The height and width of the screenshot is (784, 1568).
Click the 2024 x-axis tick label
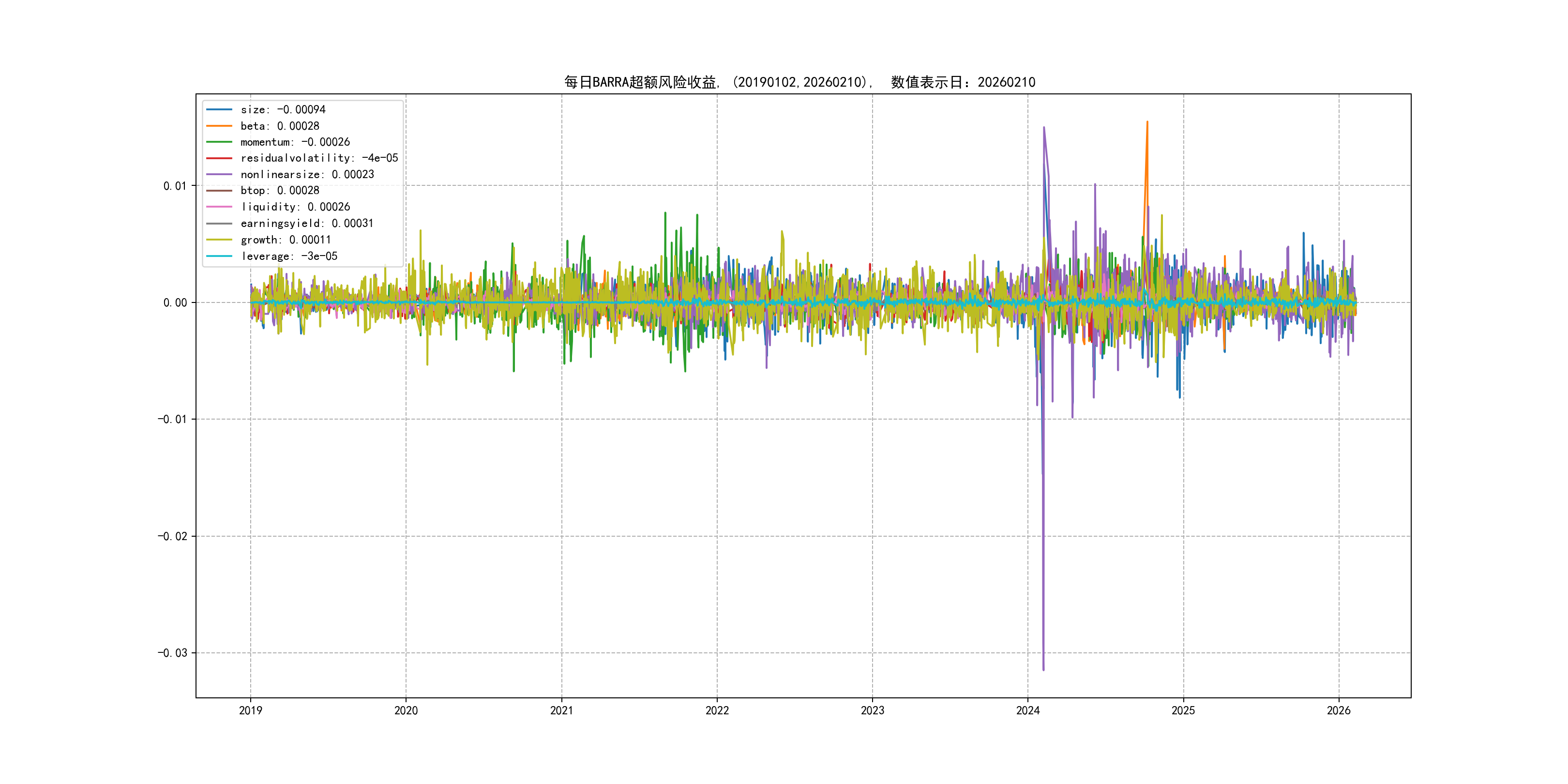point(1027,710)
